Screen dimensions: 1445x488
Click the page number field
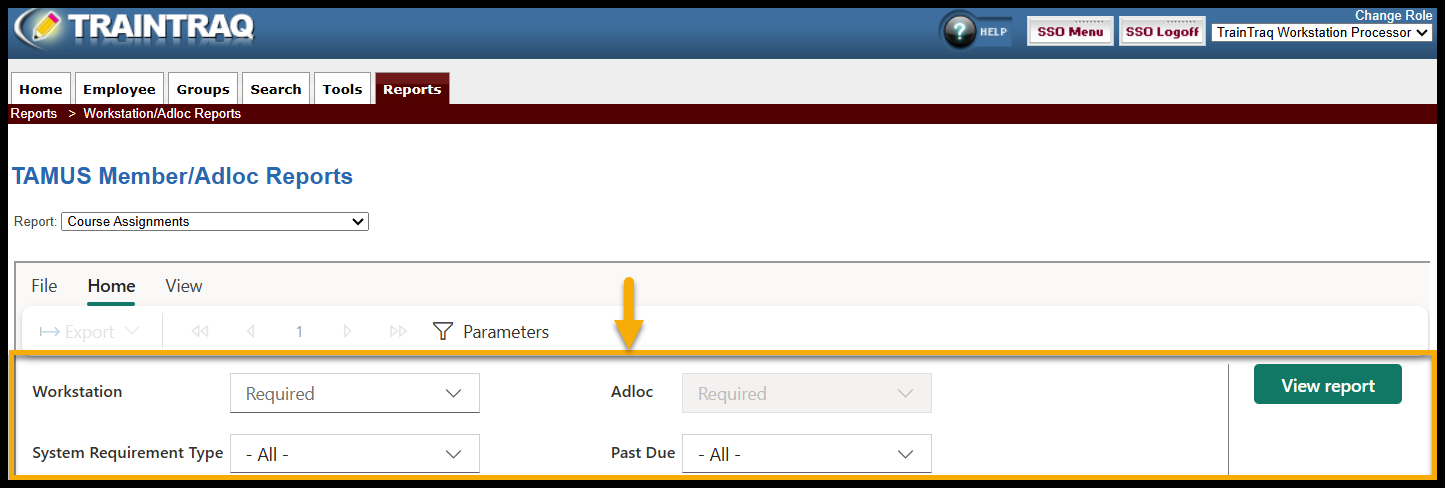tap(299, 332)
